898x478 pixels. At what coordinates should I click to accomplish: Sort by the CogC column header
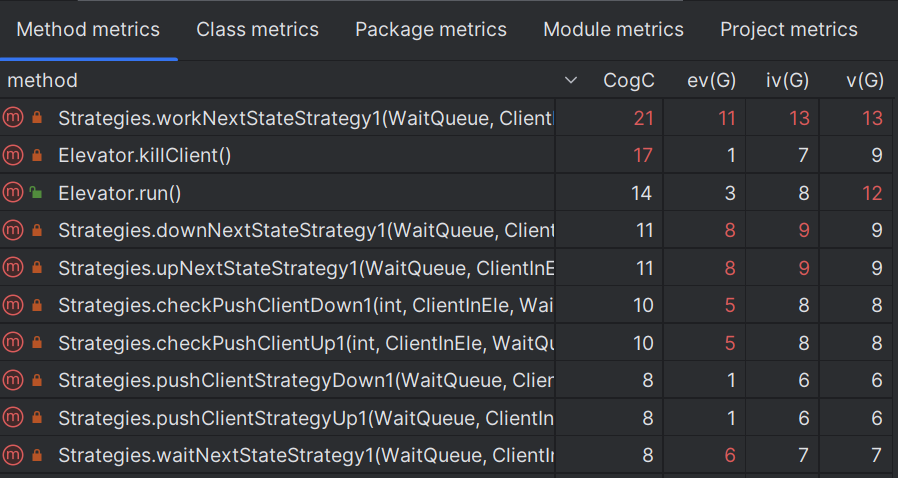(628, 80)
